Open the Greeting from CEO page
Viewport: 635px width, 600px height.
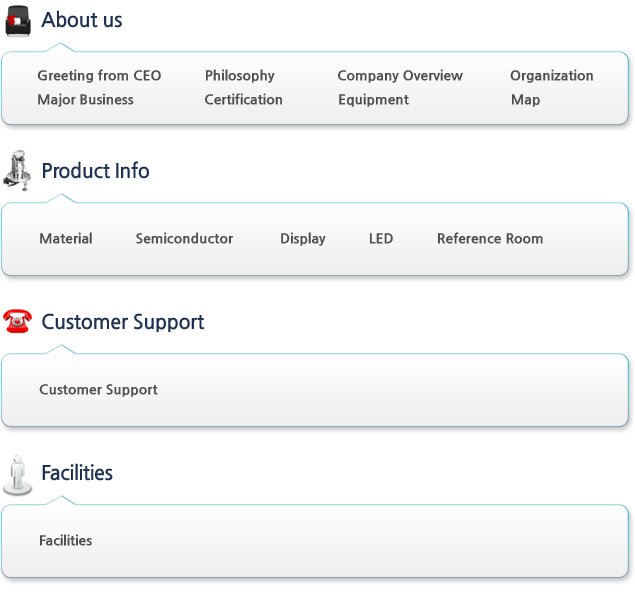(x=99, y=76)
